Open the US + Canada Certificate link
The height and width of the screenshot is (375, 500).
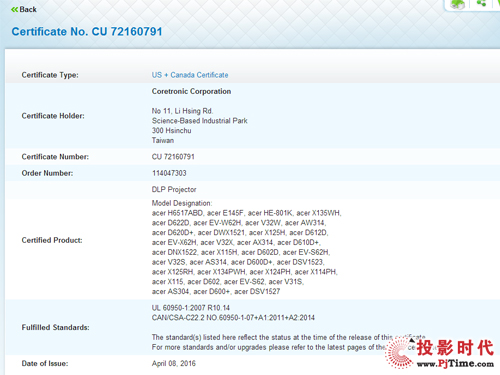[x=190, y=75]
